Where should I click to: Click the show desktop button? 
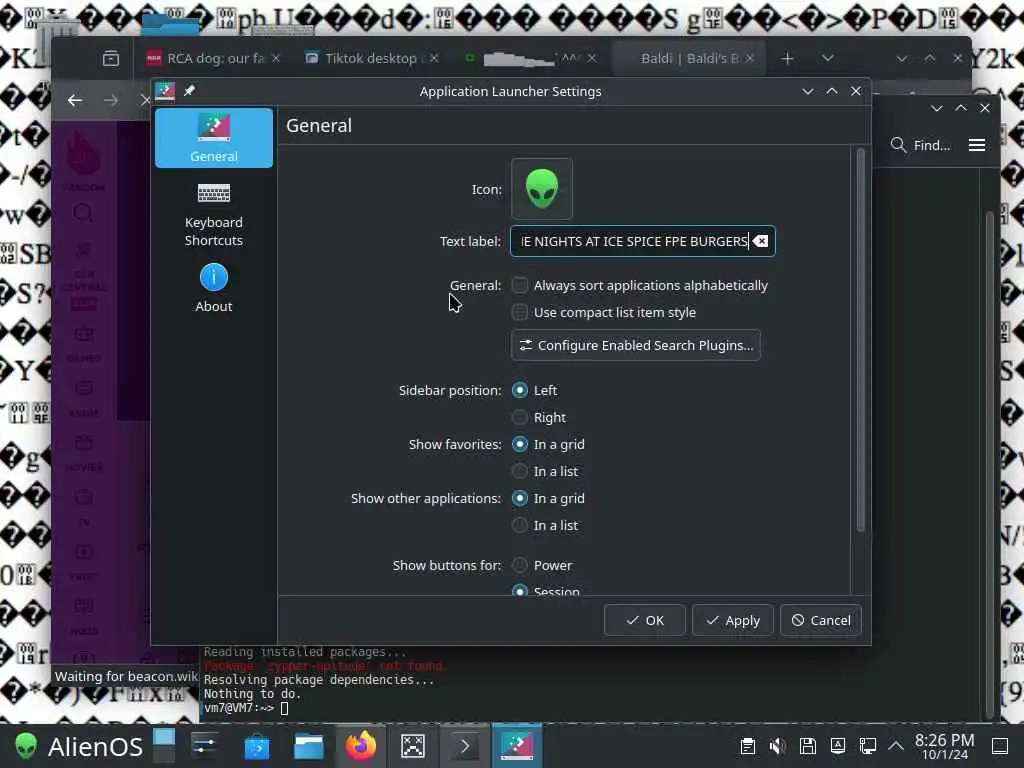pyautogui.click(x=1000, y=746)
